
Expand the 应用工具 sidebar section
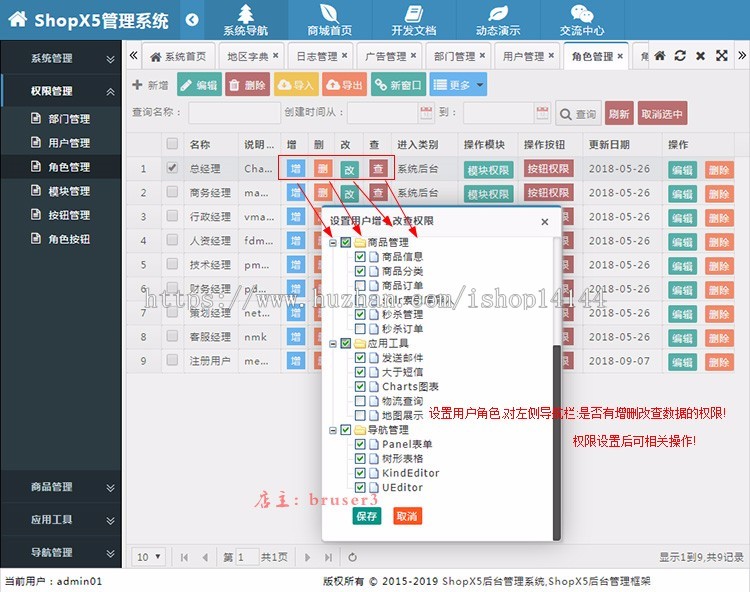[x=61, y=519]
